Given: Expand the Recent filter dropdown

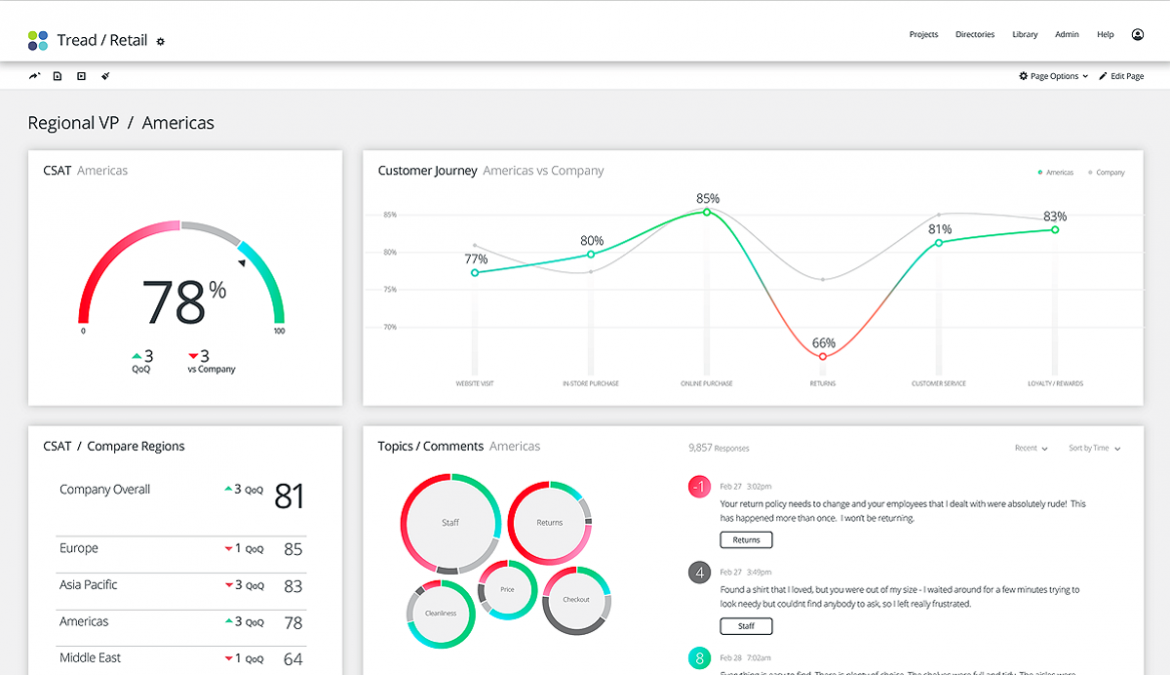Looking at the screenshot, I should [x=1031, y=448].
